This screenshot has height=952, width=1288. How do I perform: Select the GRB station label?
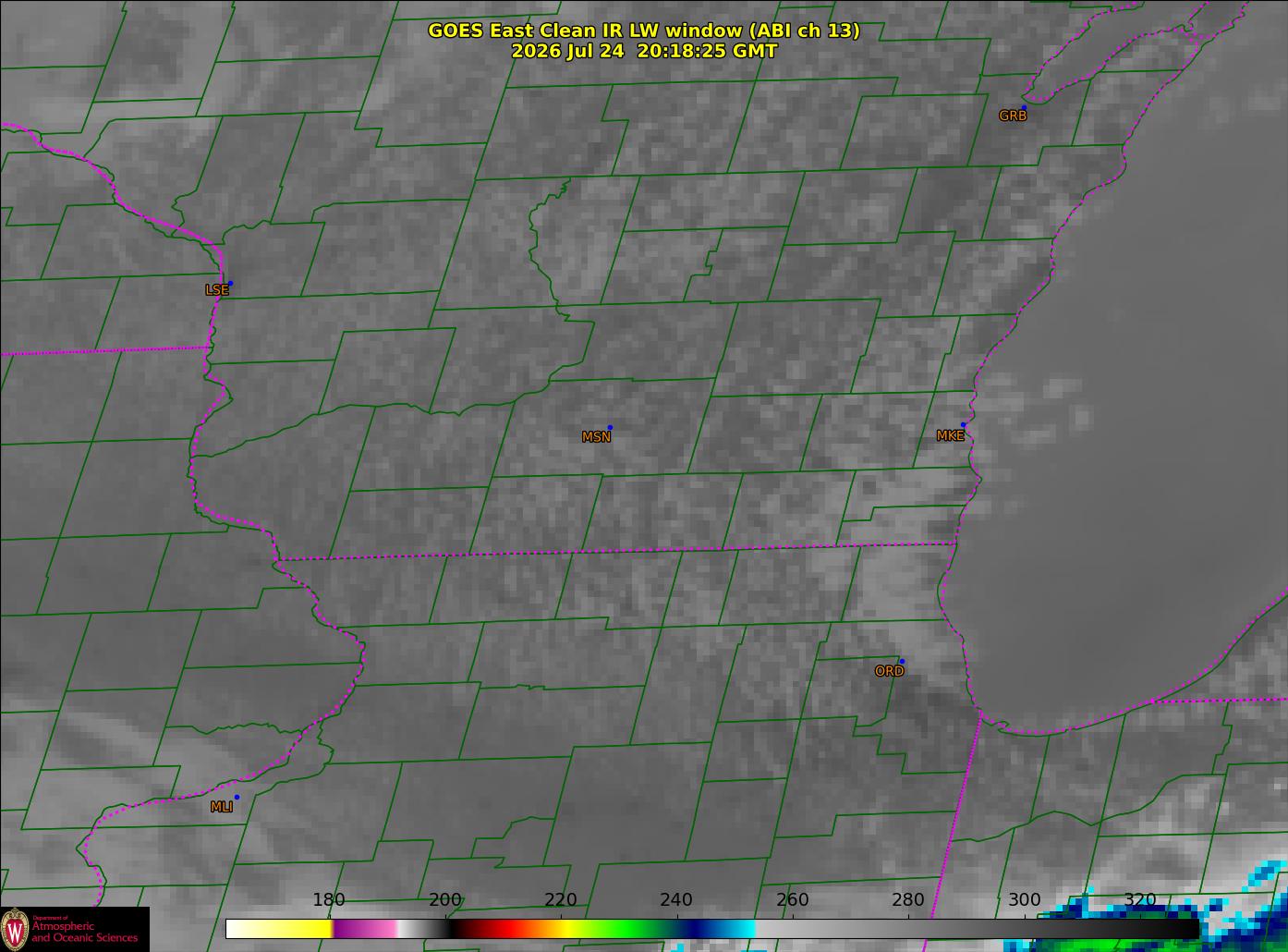[x=1013, y=116]
